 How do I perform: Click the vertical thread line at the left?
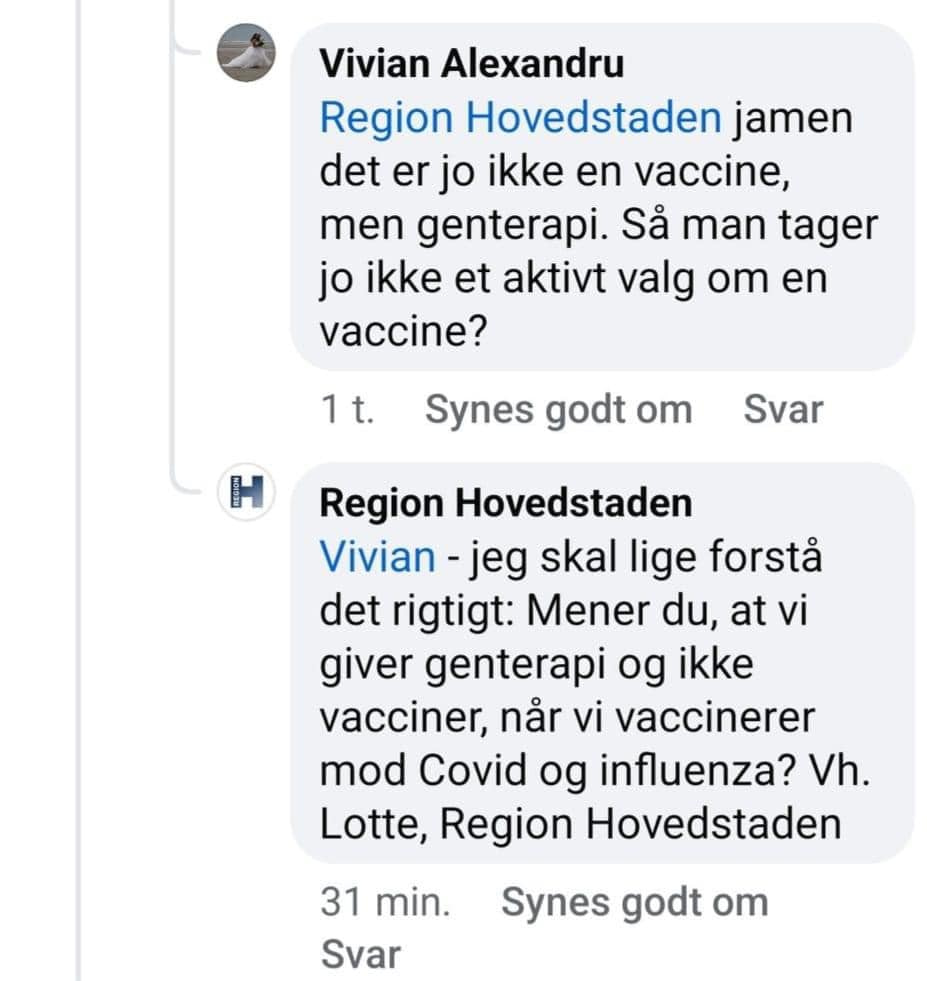pos(78,500)
